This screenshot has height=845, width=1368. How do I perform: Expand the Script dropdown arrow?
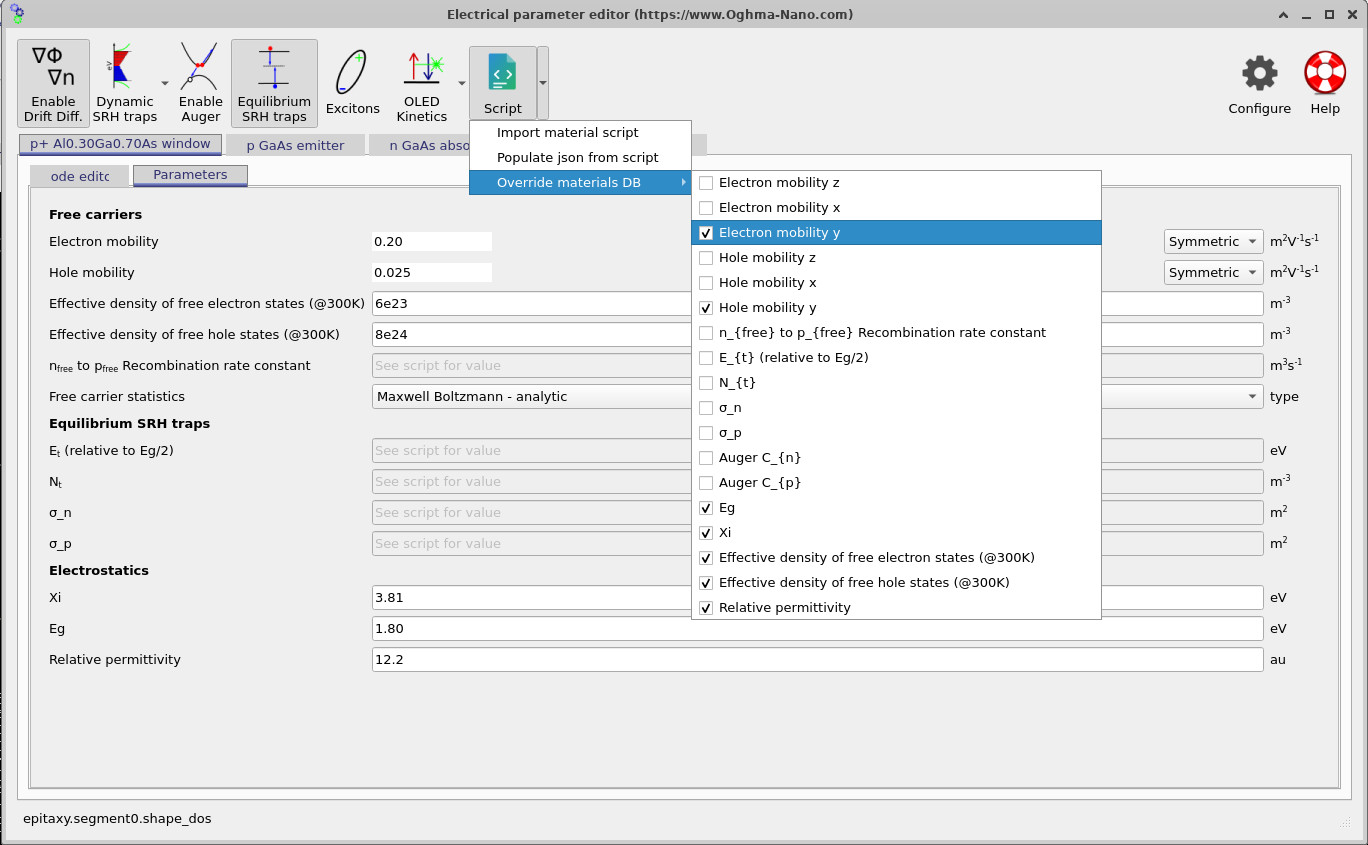(x=543, y=83)
